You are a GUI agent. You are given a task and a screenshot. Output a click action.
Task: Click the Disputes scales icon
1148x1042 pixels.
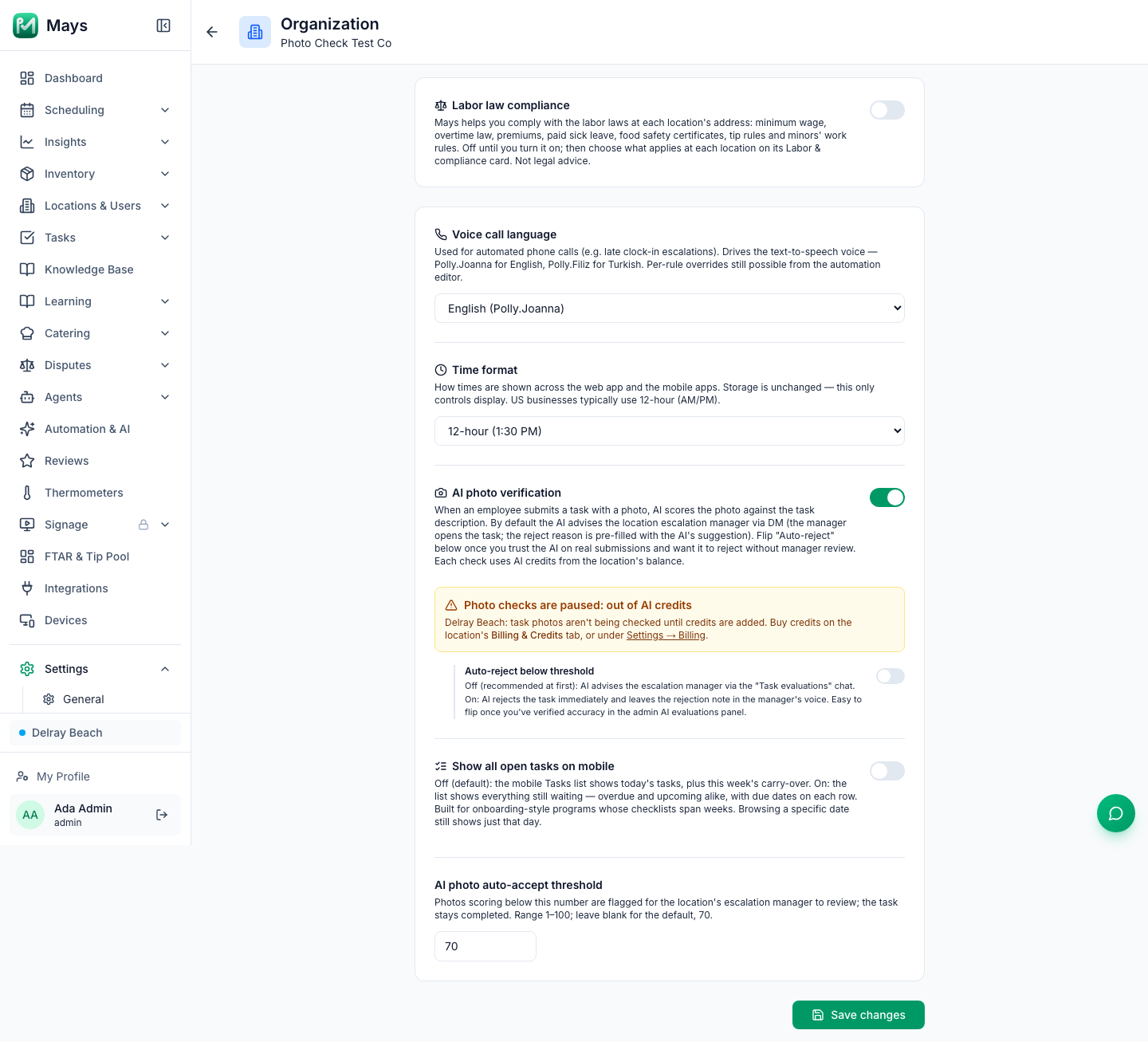click(27, 365)
